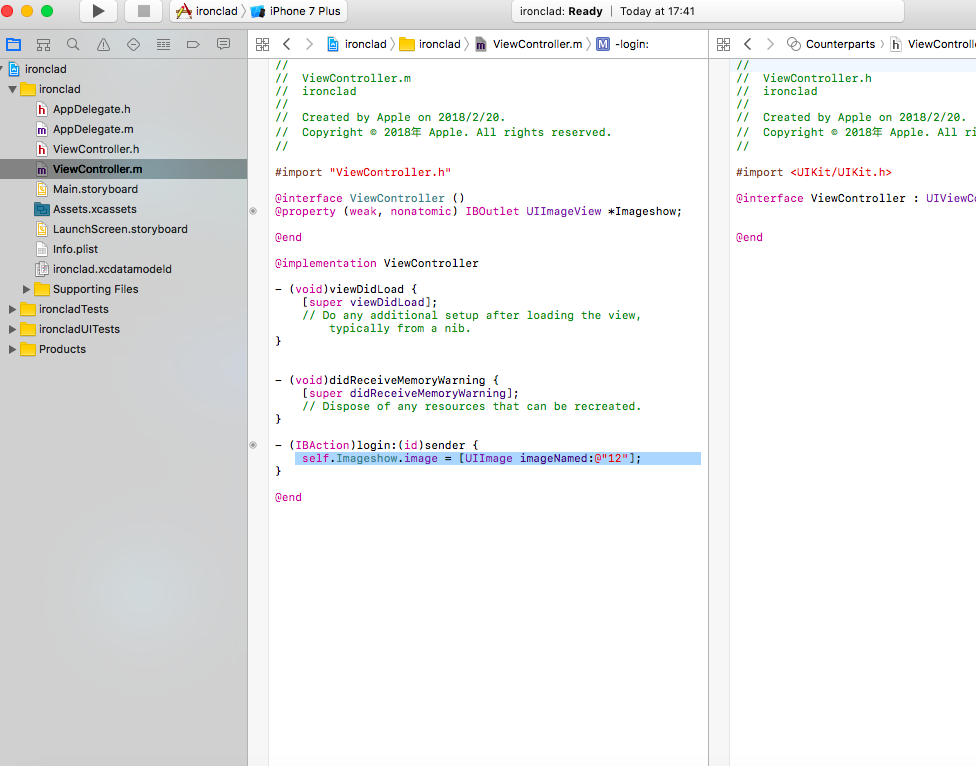
Task: Open the Report navigator icon
Action: [x=223, y=44]
